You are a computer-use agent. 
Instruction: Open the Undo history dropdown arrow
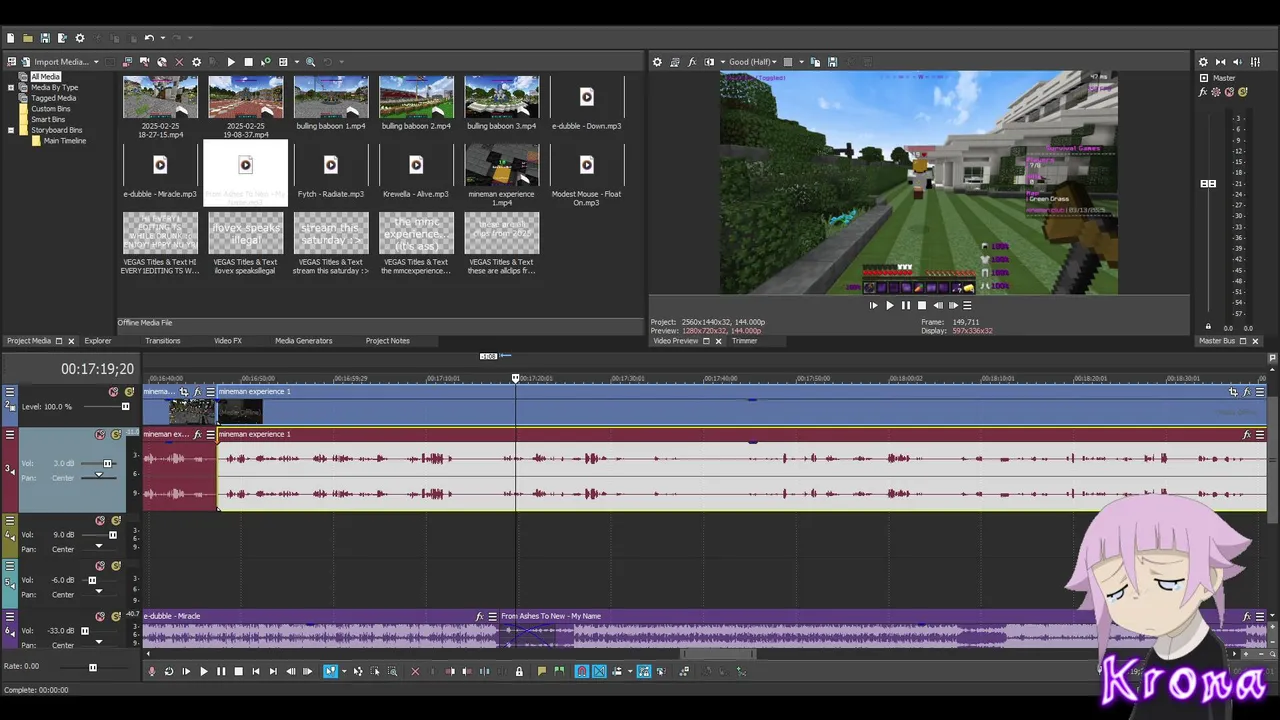click(162, 38)
